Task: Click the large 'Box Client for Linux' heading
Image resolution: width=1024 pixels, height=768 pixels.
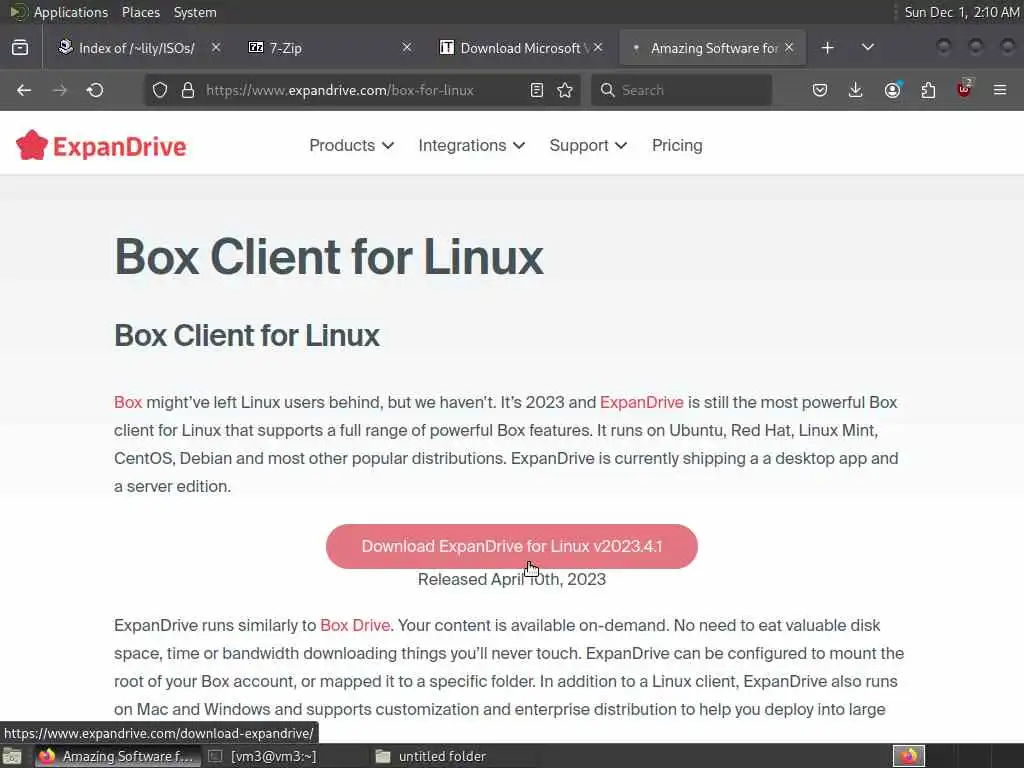Action: (328, 257)
